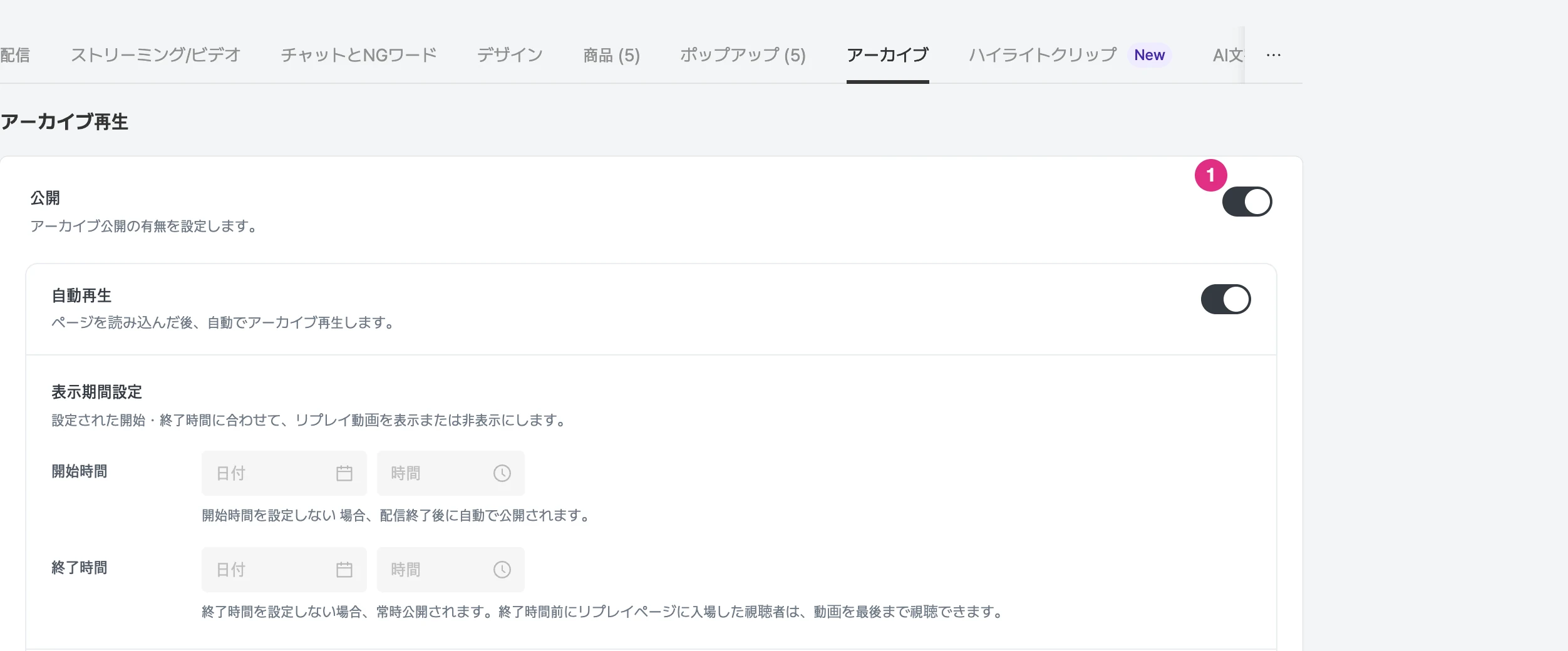Click the 公開 label text
This screenshot has width=1568, height=651.
(45, 198)
